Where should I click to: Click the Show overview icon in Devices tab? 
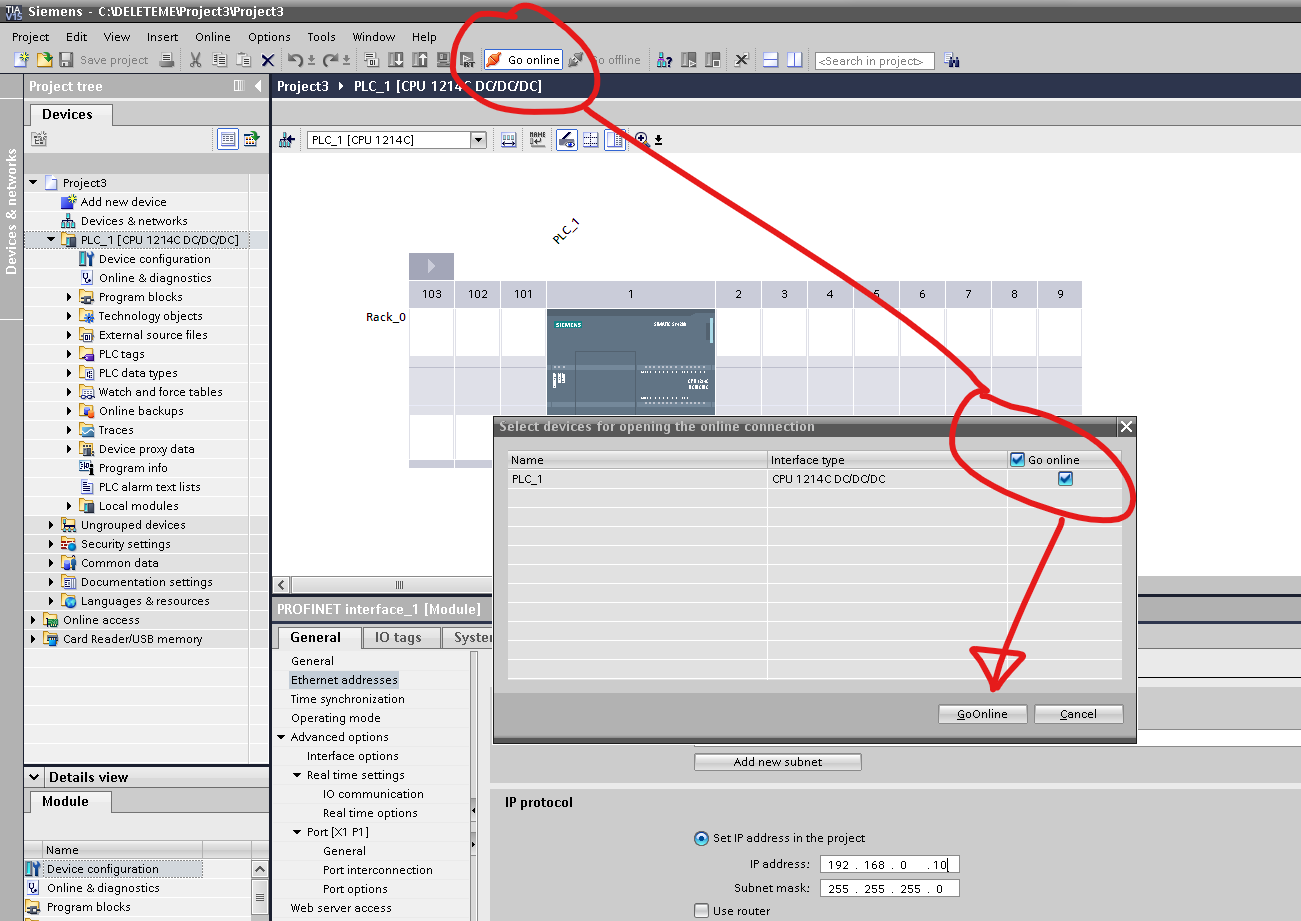[x=228, y=139]
